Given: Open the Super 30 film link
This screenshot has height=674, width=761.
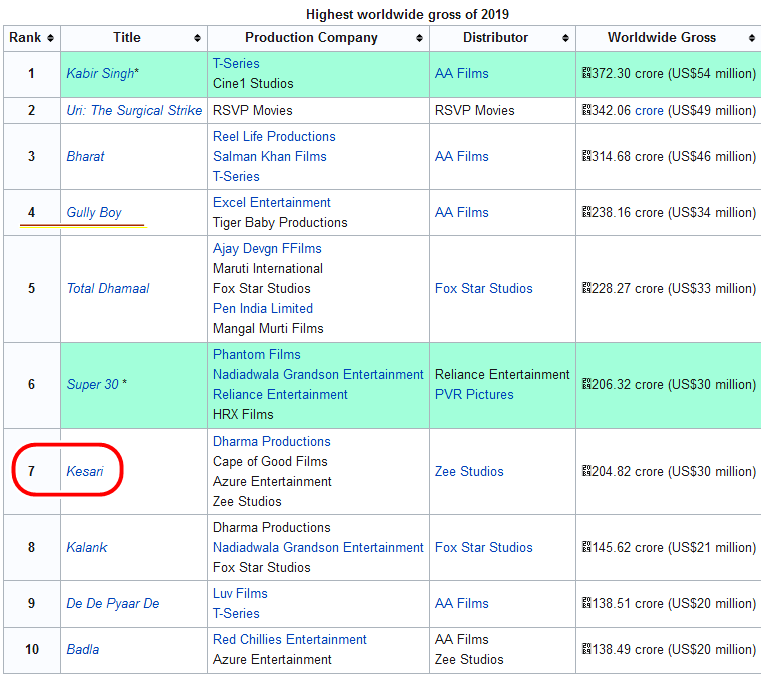Looking at the screenshot, I should coord(92,384).
